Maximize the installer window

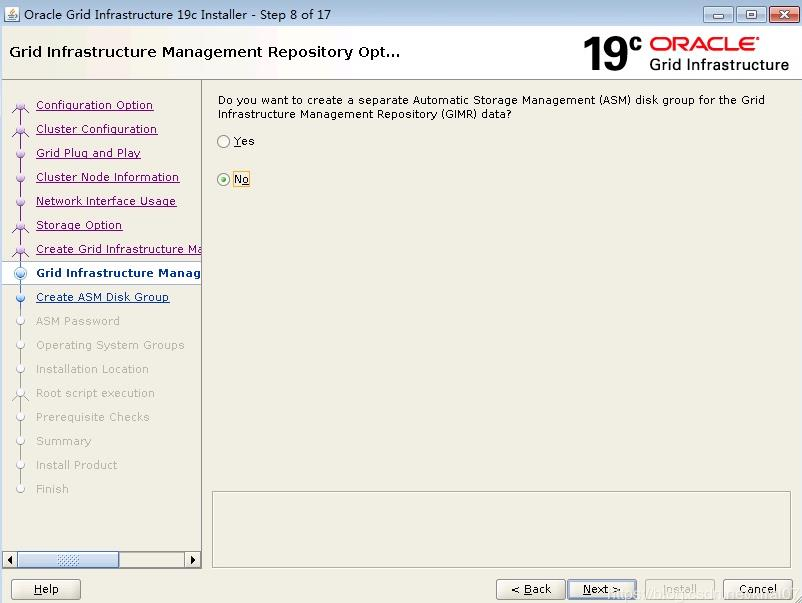(751, 15)
